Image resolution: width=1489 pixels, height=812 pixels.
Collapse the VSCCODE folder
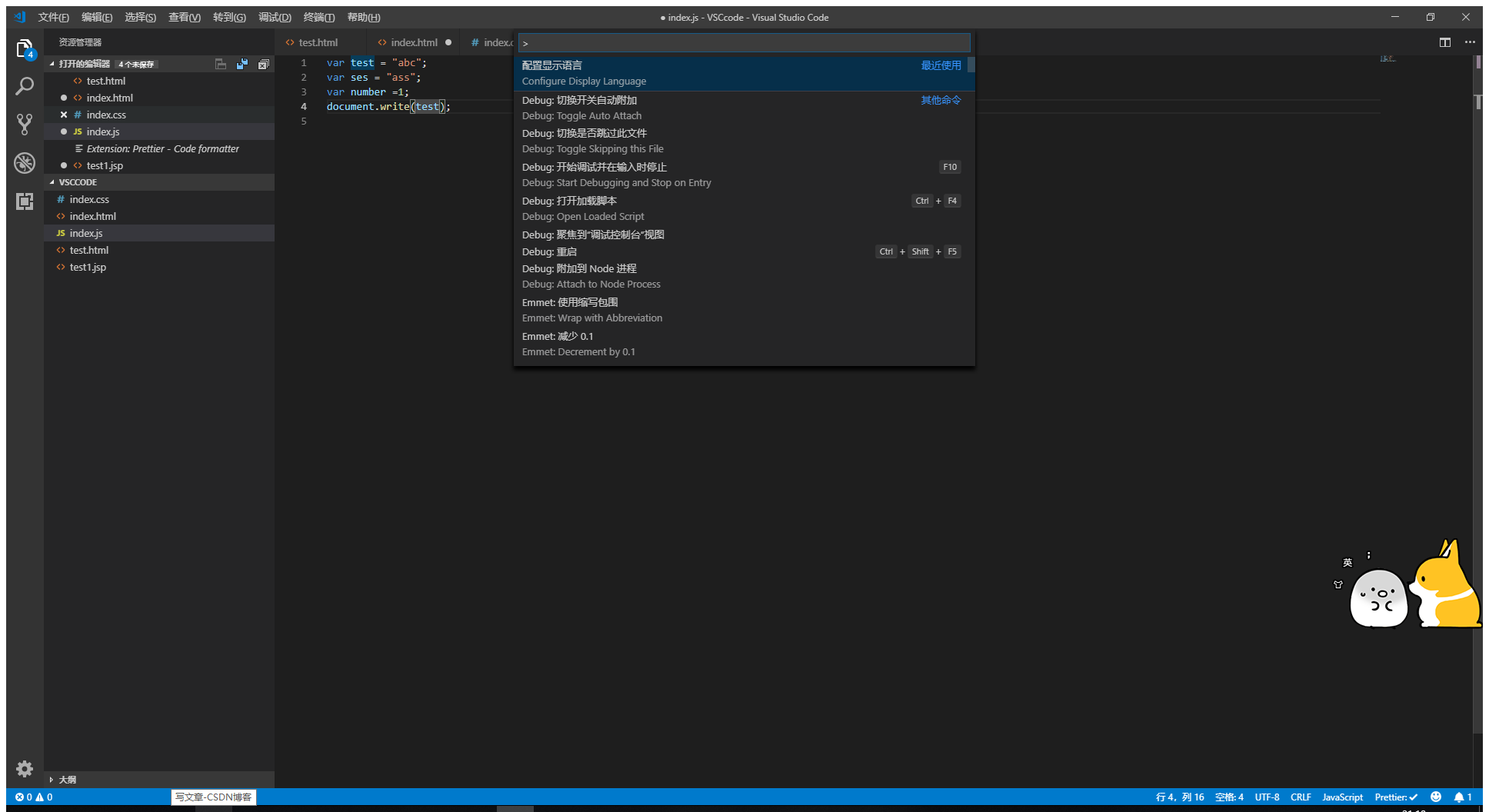[x=52, y=181]
